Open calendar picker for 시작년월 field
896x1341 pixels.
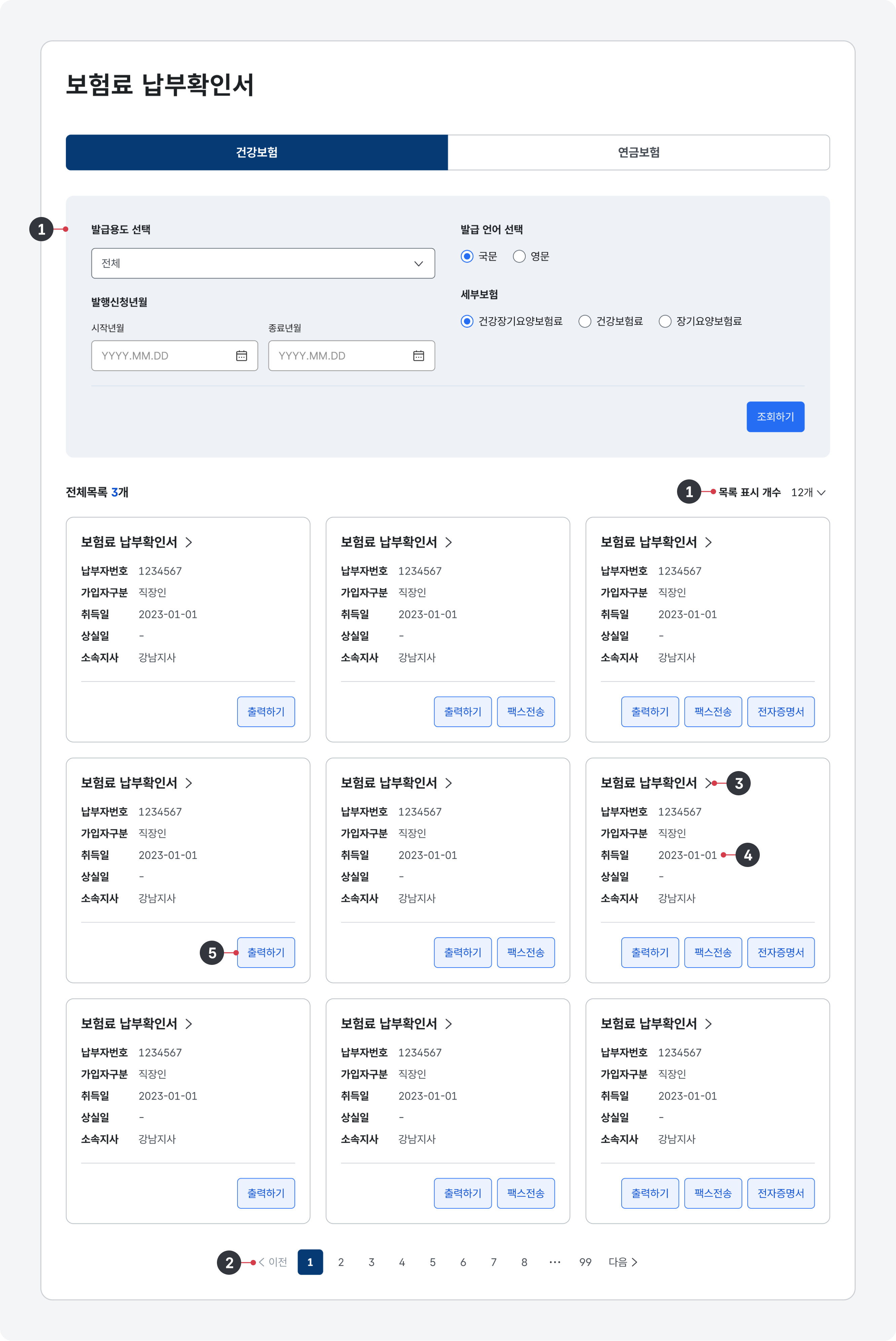tap(241, 356)
